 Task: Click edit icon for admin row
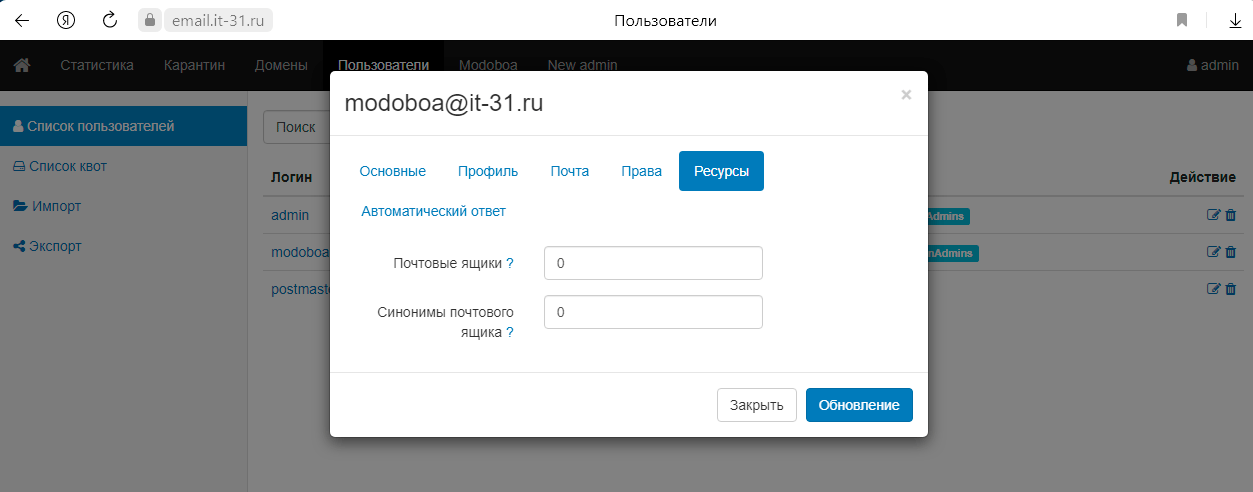(1213, 215)
